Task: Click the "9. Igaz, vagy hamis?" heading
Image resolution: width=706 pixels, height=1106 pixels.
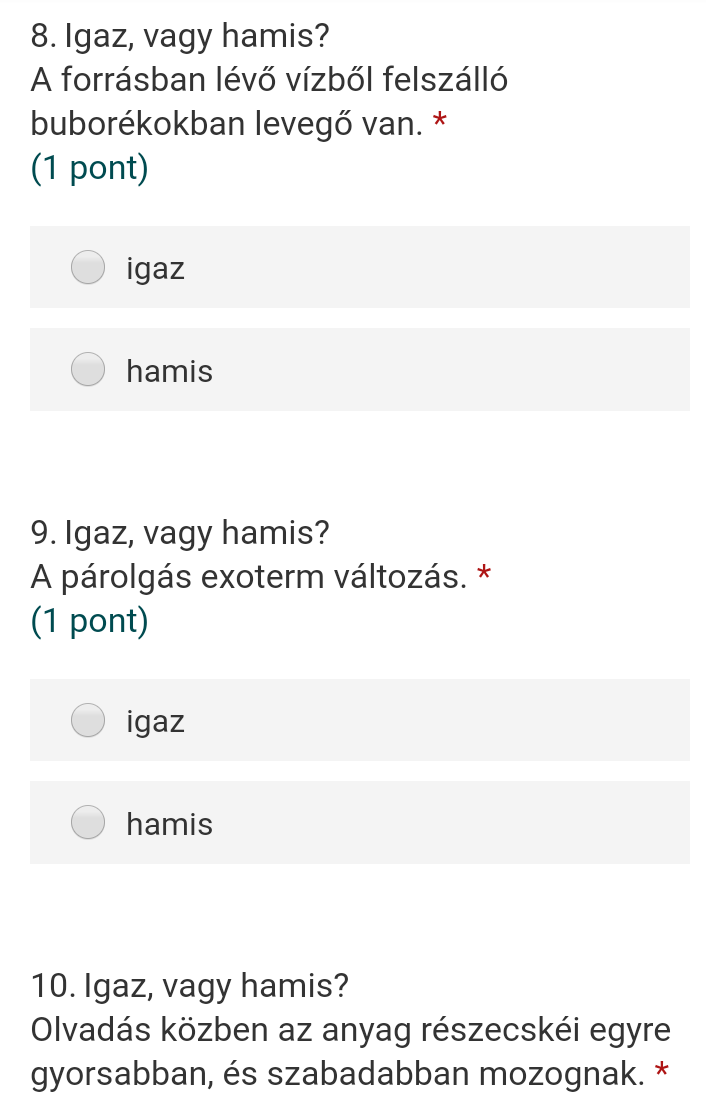Action: pos(180,531)
